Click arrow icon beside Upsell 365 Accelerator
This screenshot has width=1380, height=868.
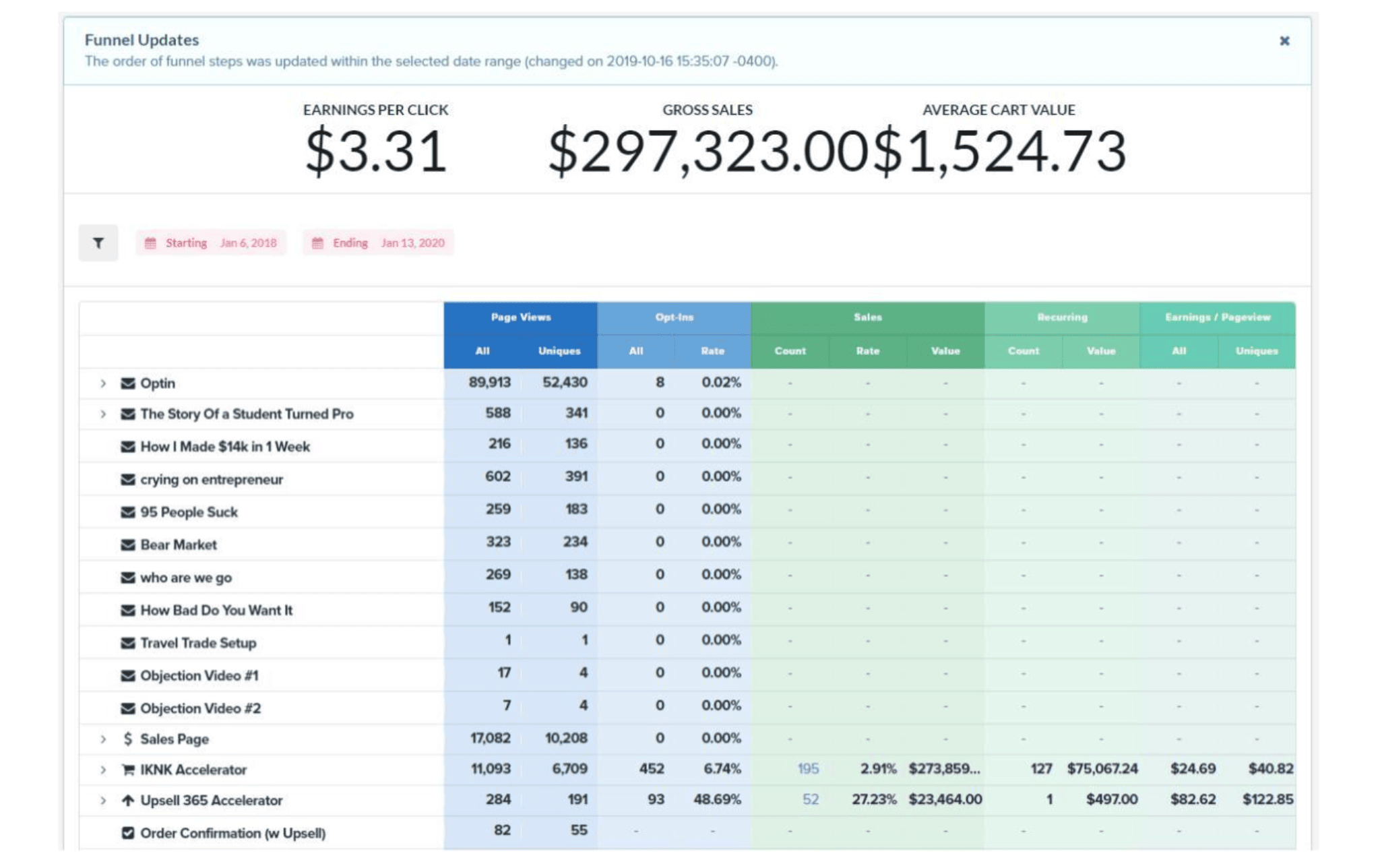[x=127, y=801]
